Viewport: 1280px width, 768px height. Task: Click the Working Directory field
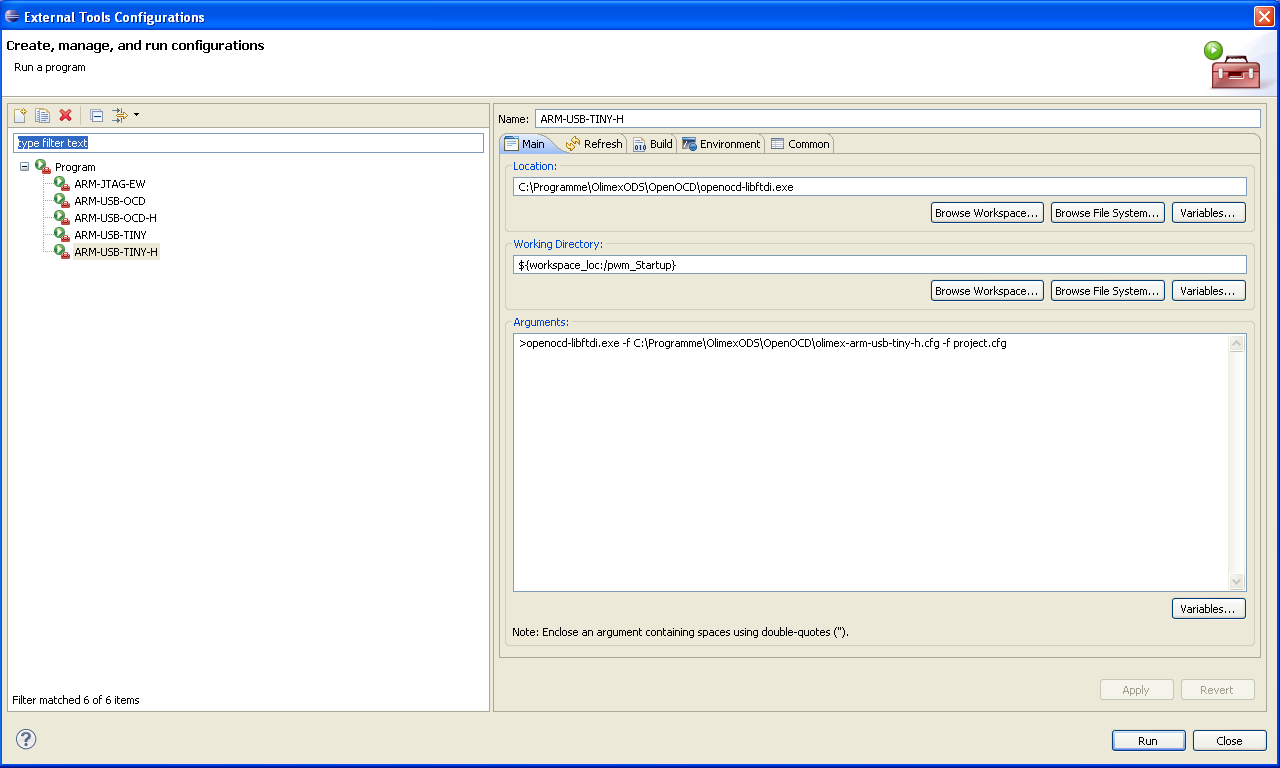click(880, 265)
